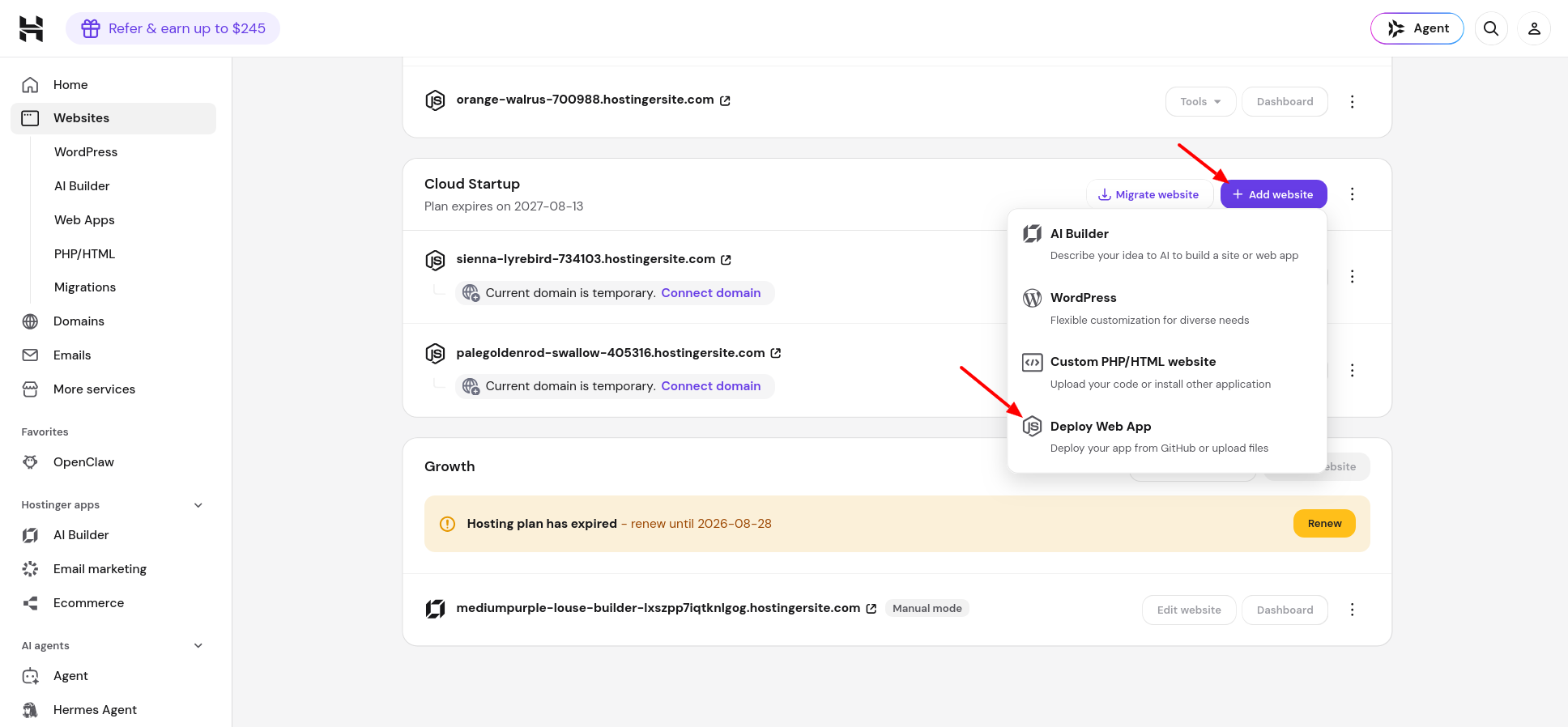Open three-dot menu for orange-walrus site
Viewport: 1568px width, 727px height.
pos(1352,102)
